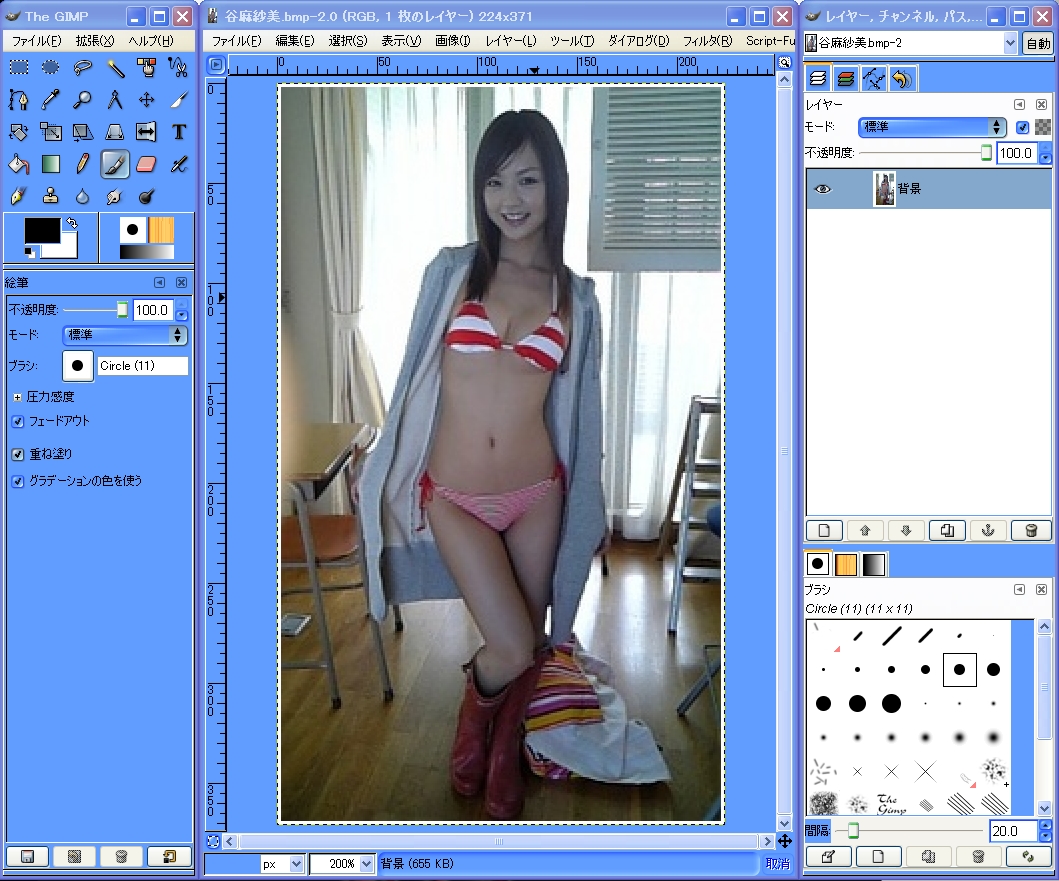1059x881 pixels.
Task: Pick the Eraser tool
Action: click(146, 163)
